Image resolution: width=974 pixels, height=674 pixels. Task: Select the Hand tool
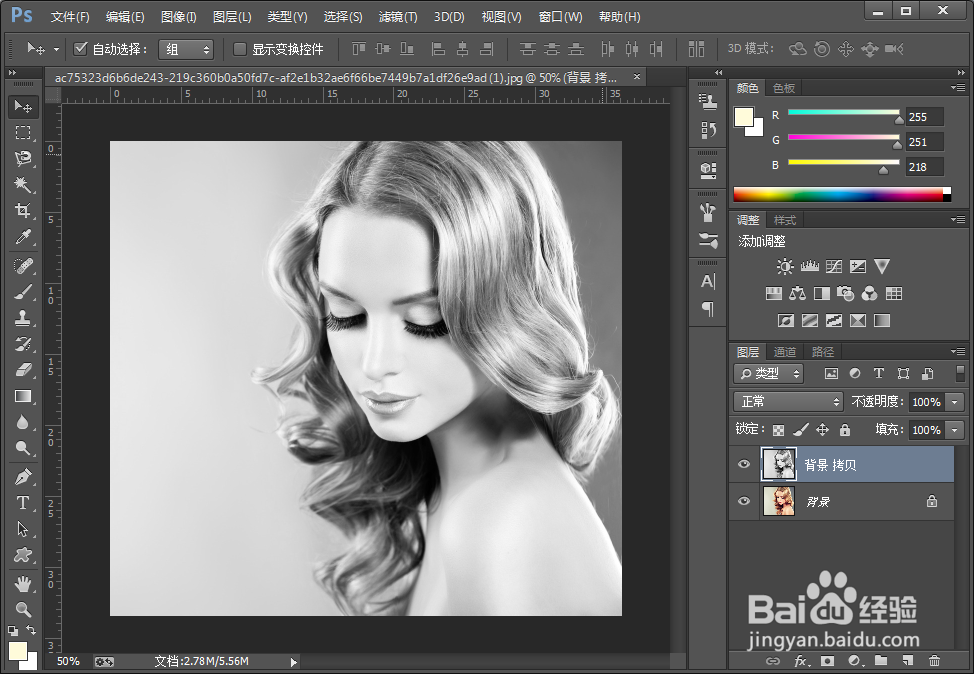coord(23,584)
